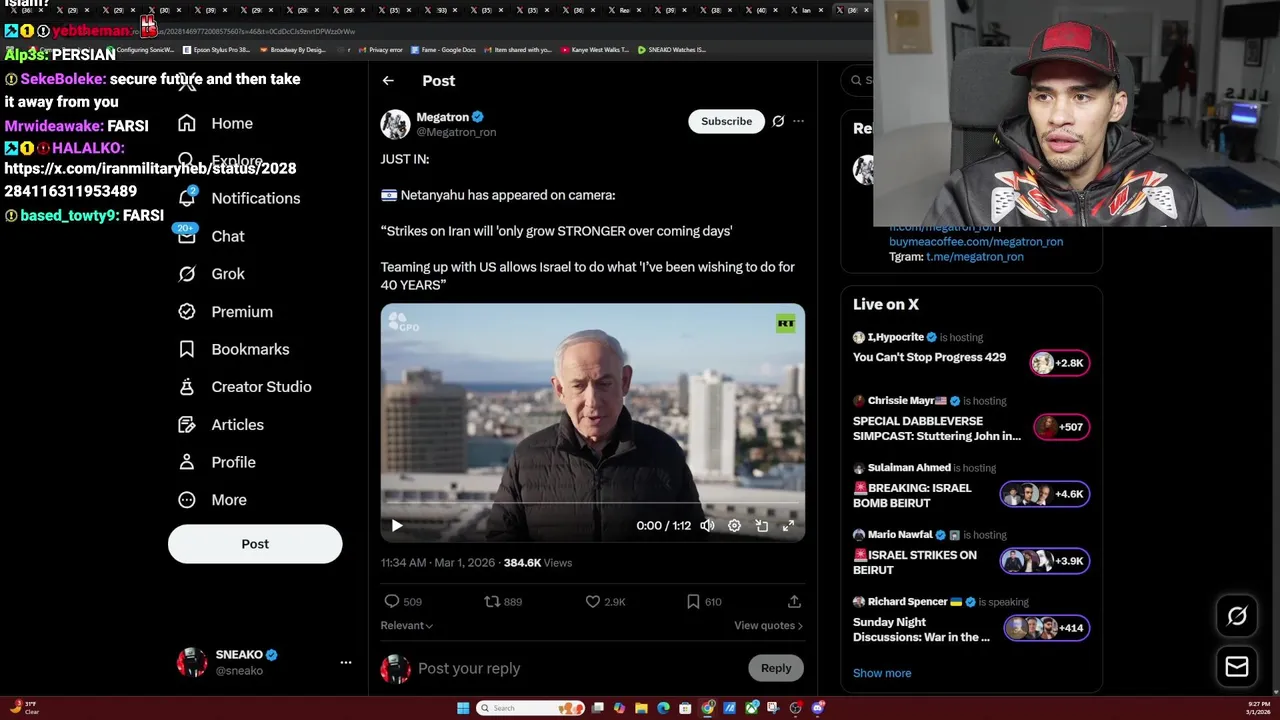The image size is (1280, 720).
Task: Click the big white Post button
Action: point(255,544)
